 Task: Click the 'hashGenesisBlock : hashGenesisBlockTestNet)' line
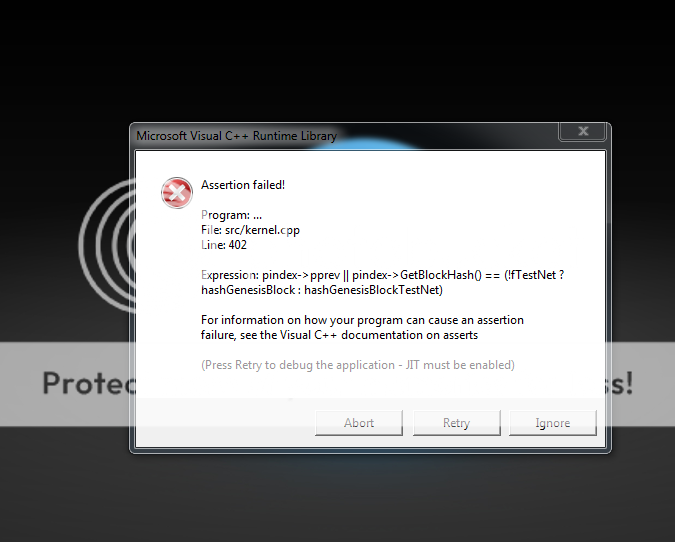pyautogui.click(x=322, y=290)
